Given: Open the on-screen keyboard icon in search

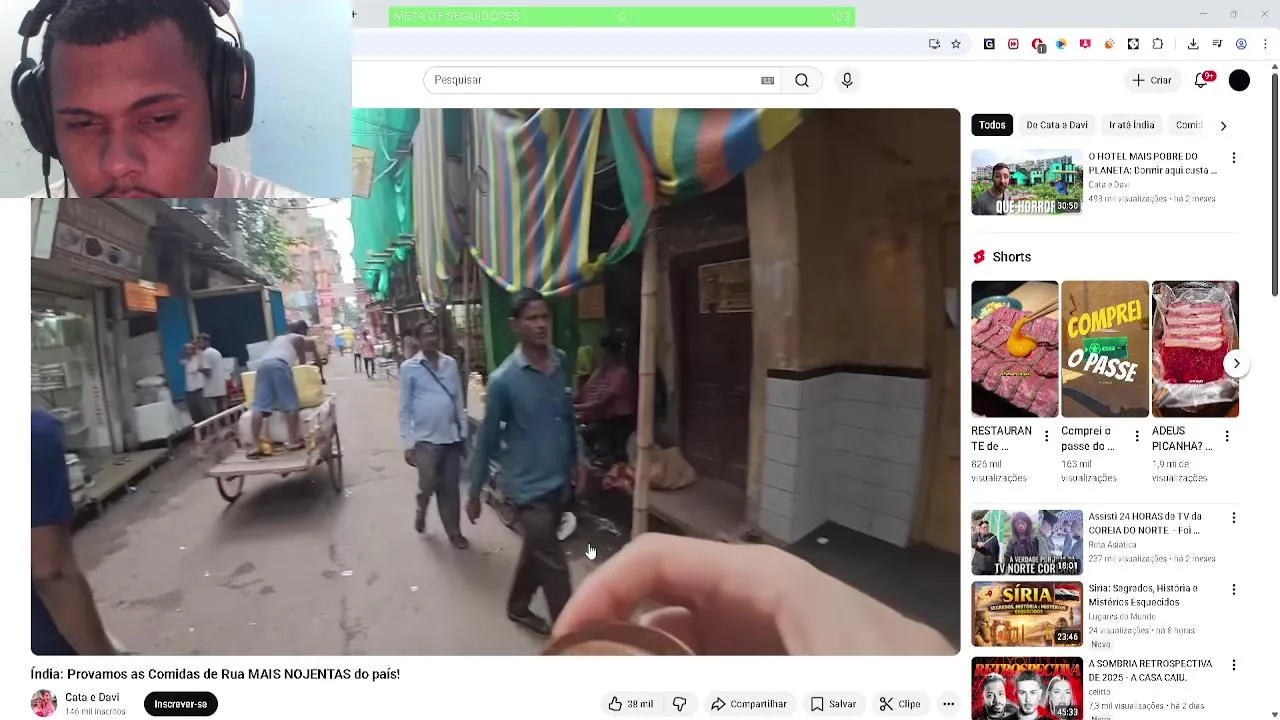Looking at the screenshot, I should pos(767,81).
